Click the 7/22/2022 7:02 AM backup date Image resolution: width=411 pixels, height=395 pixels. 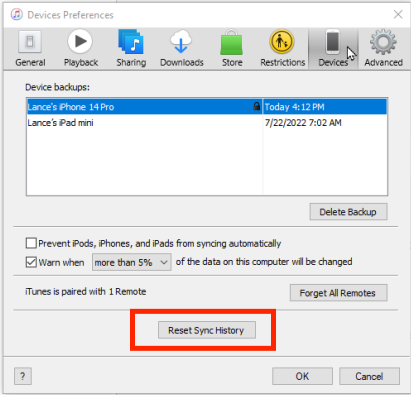[303, 123]
